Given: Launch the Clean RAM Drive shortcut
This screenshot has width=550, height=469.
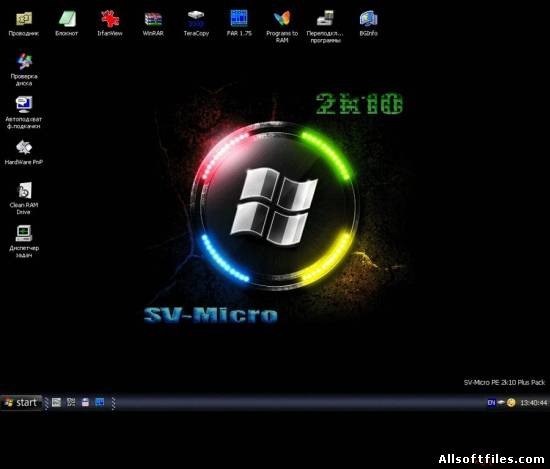Looking at the screenshot, I should 24,198.
